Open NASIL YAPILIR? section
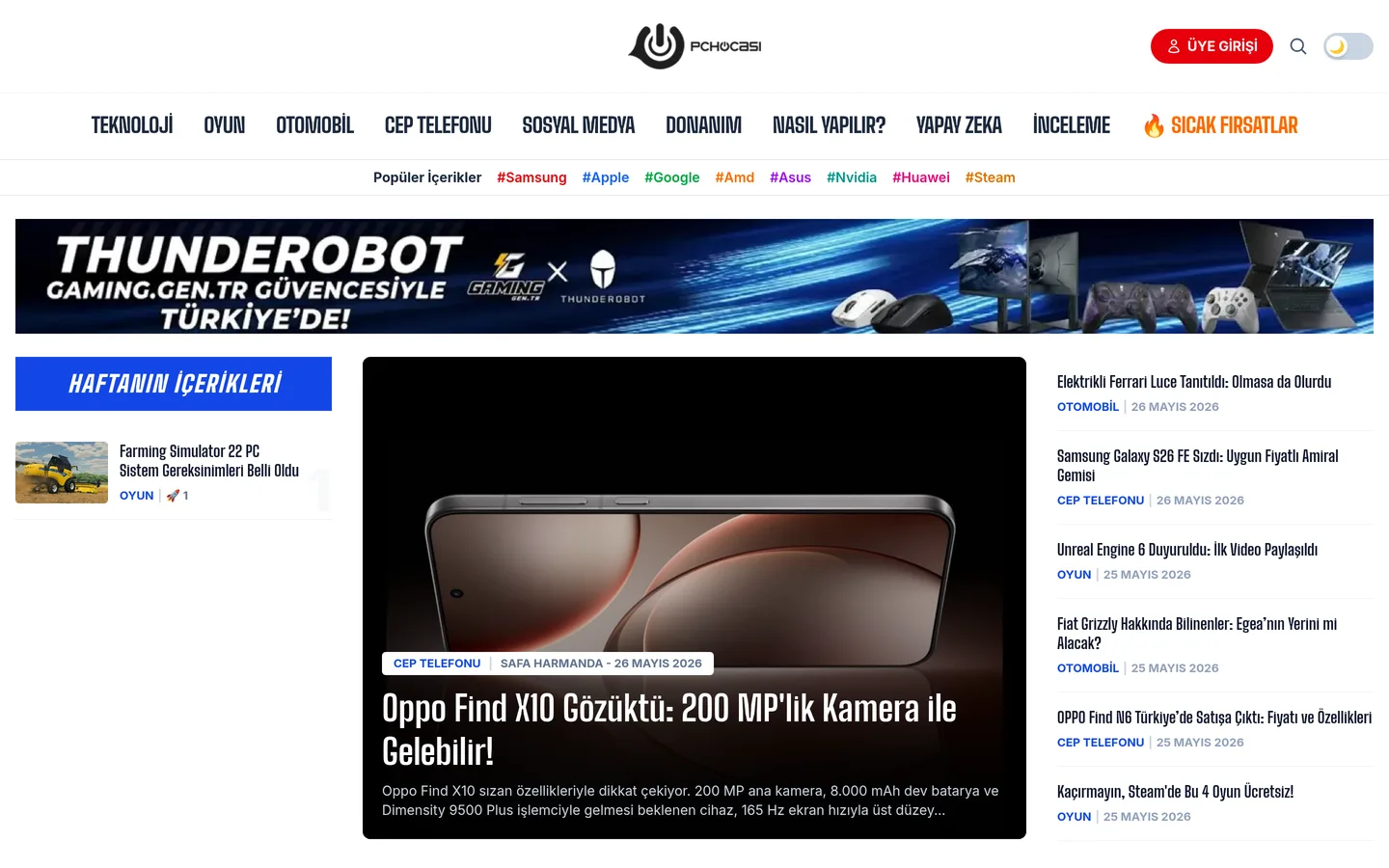This screenshot has width=1389, height=868. (x=830, y=125)
